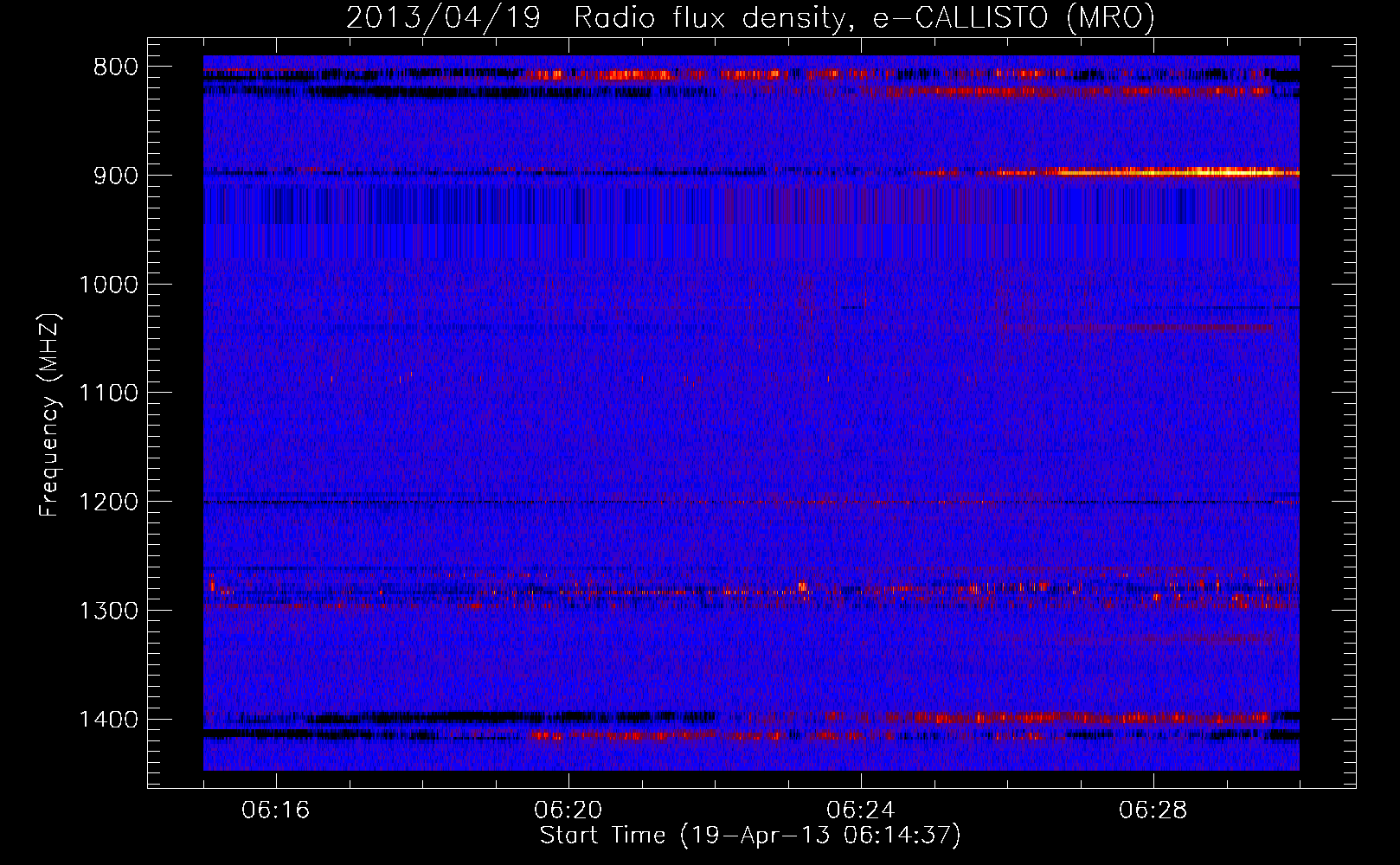The height and width of the screenshot is (865, 1400).
Task: Select the 1200 frequency tick label
Action: pos(108,503)
